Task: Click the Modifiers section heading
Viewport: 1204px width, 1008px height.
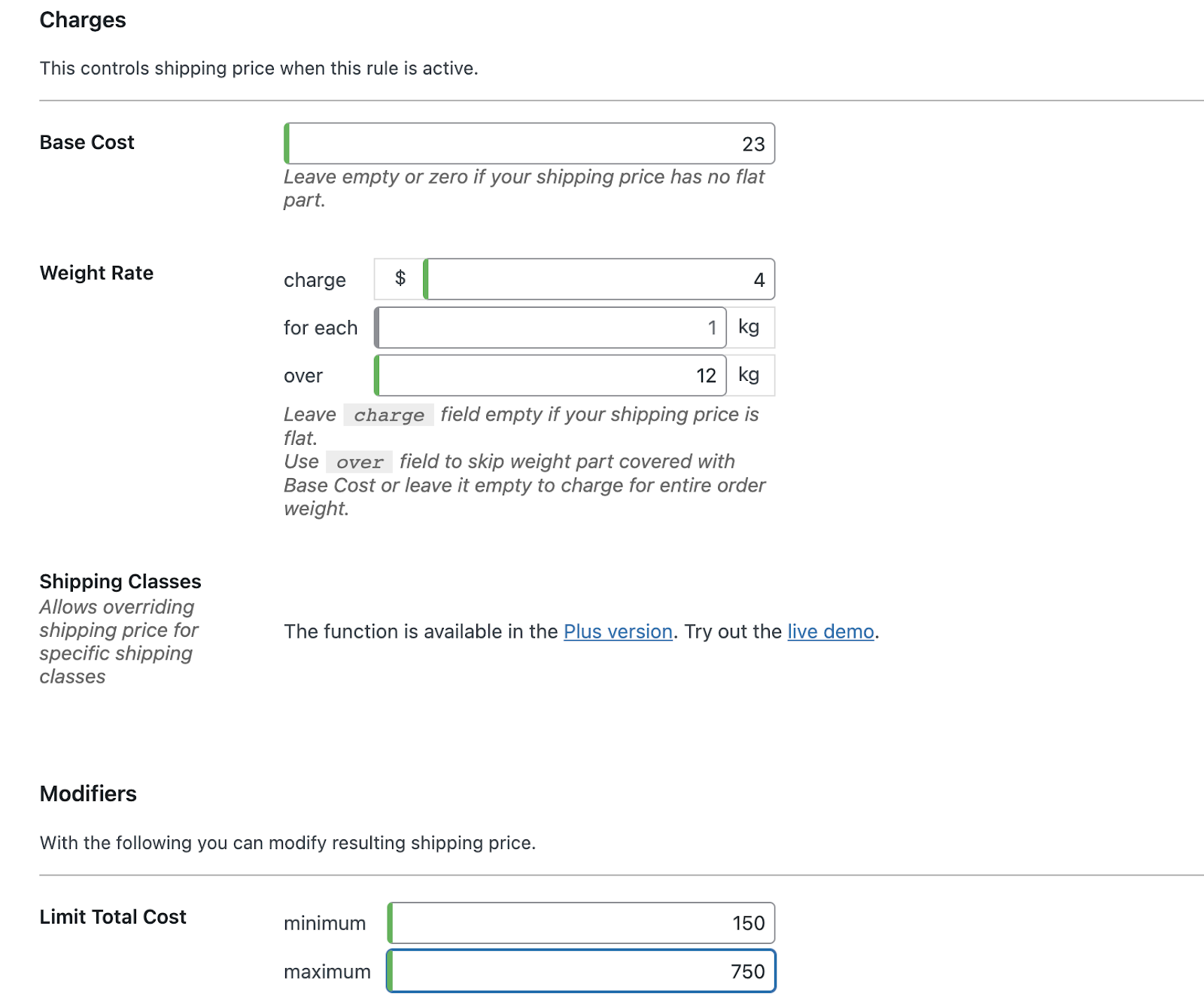Action: [x=88, y=793]
